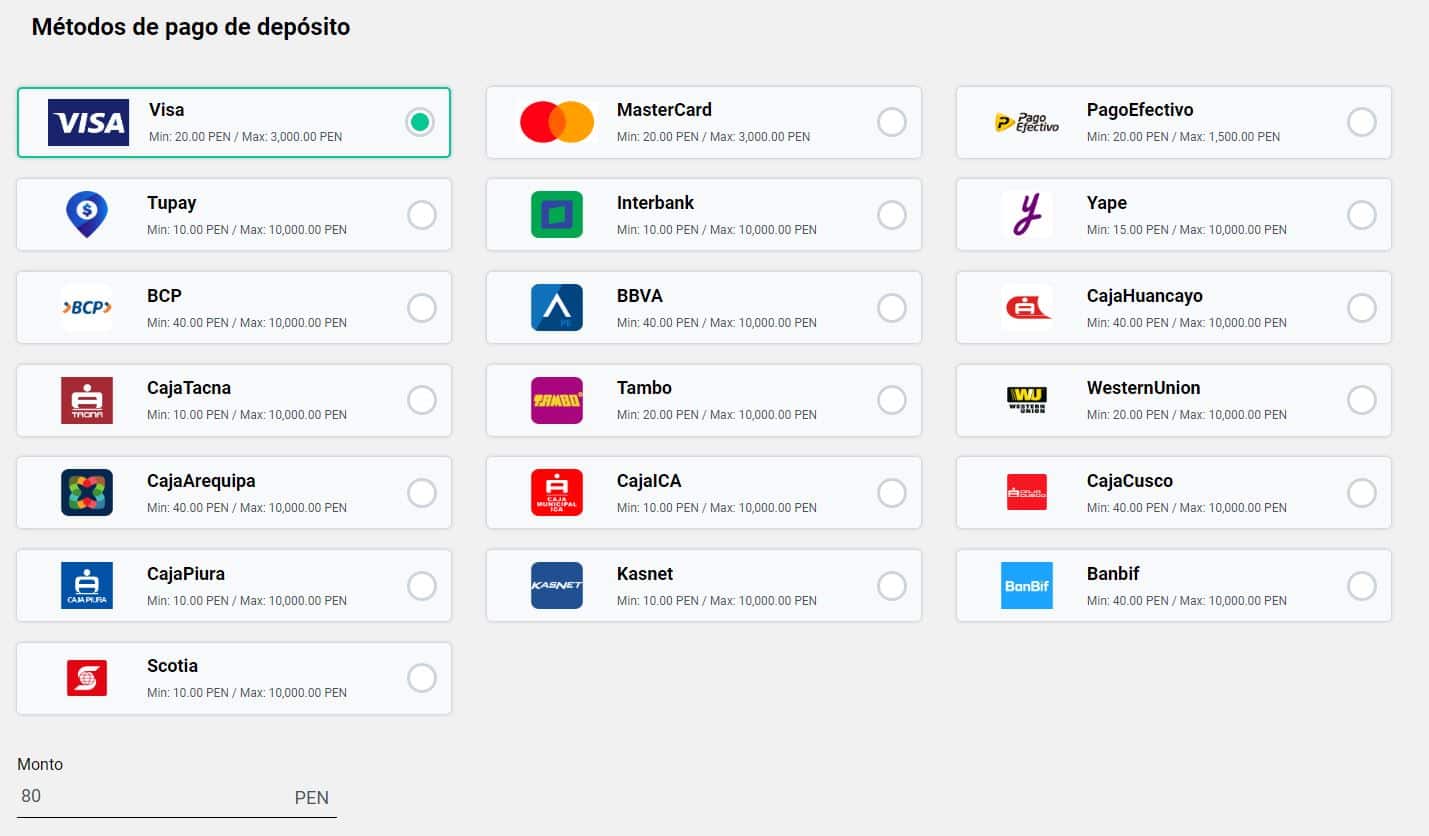Viewport: 1429px width, 836px height.
Task: Select the Kasnet radio button
Action: (x=892, y=586)
